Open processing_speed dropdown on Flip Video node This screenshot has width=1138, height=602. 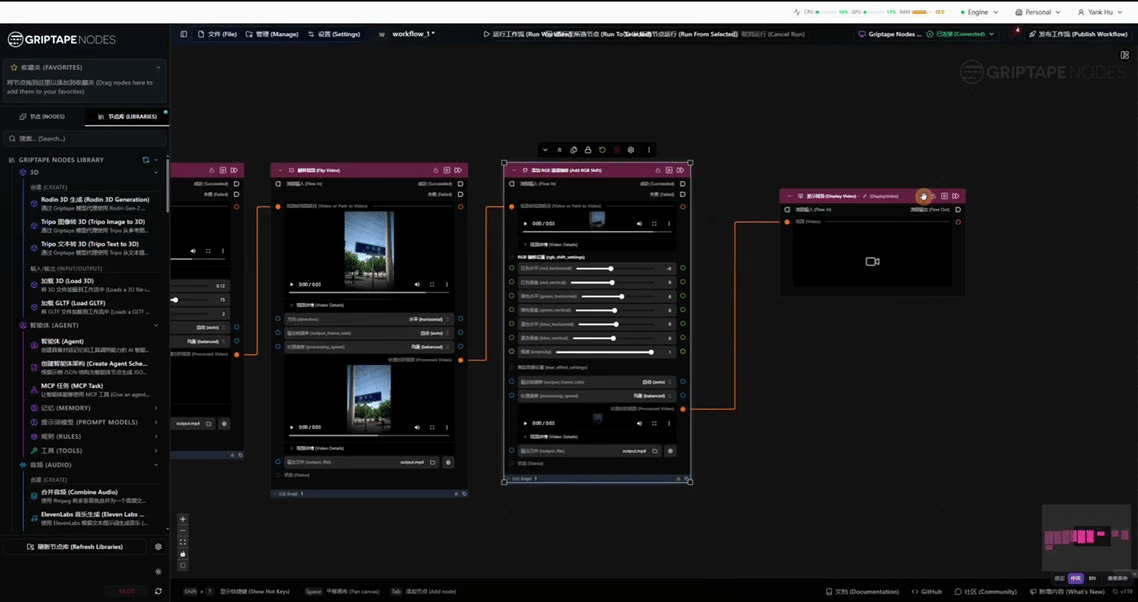tap(369, 347)
